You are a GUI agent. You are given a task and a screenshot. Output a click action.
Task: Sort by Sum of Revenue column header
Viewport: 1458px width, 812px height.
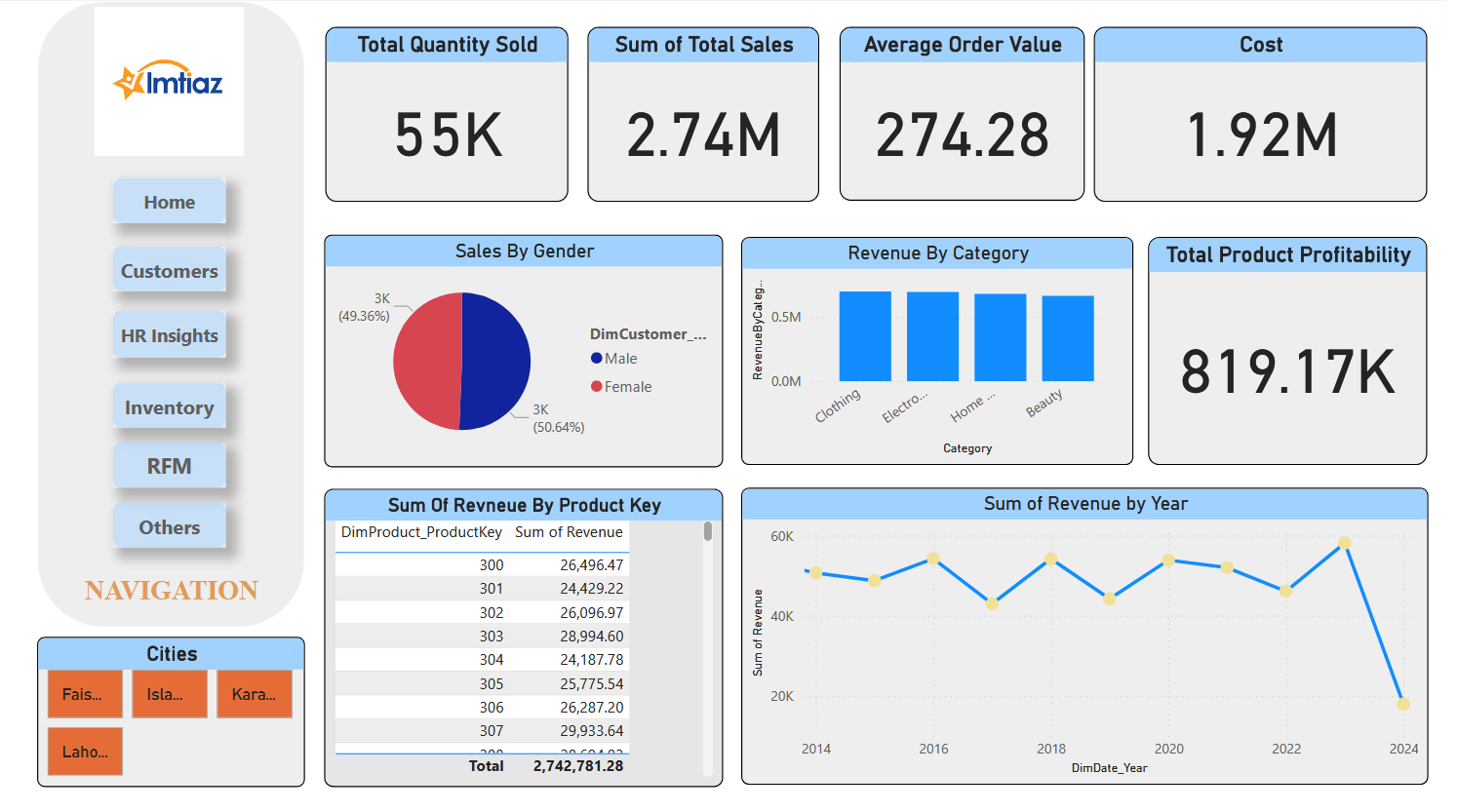(569, 532)
